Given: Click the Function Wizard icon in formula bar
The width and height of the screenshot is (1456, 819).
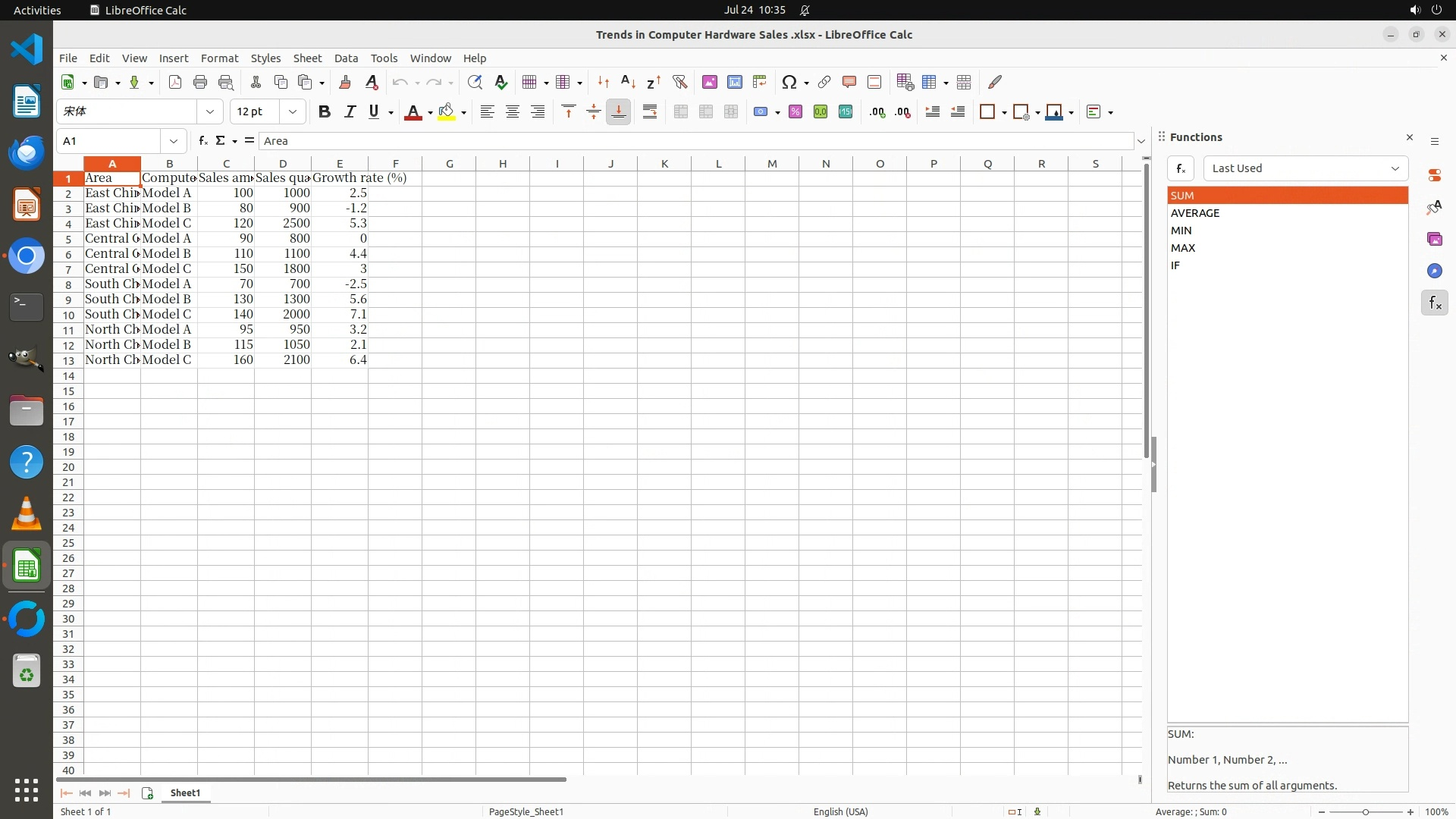Looking at the screenshot, I should tap(202, 140).
